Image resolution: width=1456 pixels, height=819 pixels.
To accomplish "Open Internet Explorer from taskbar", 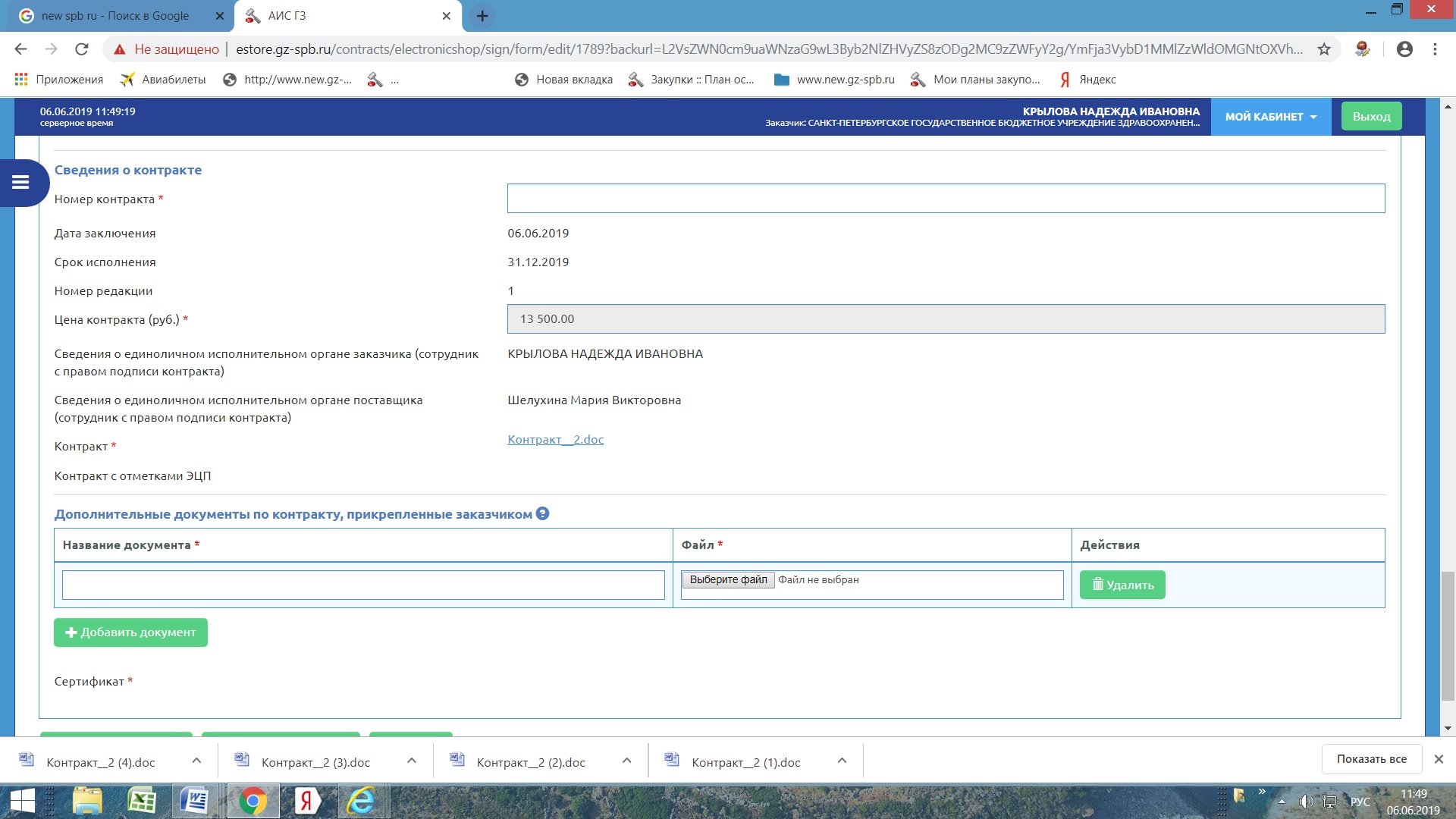I will point(361,801).
